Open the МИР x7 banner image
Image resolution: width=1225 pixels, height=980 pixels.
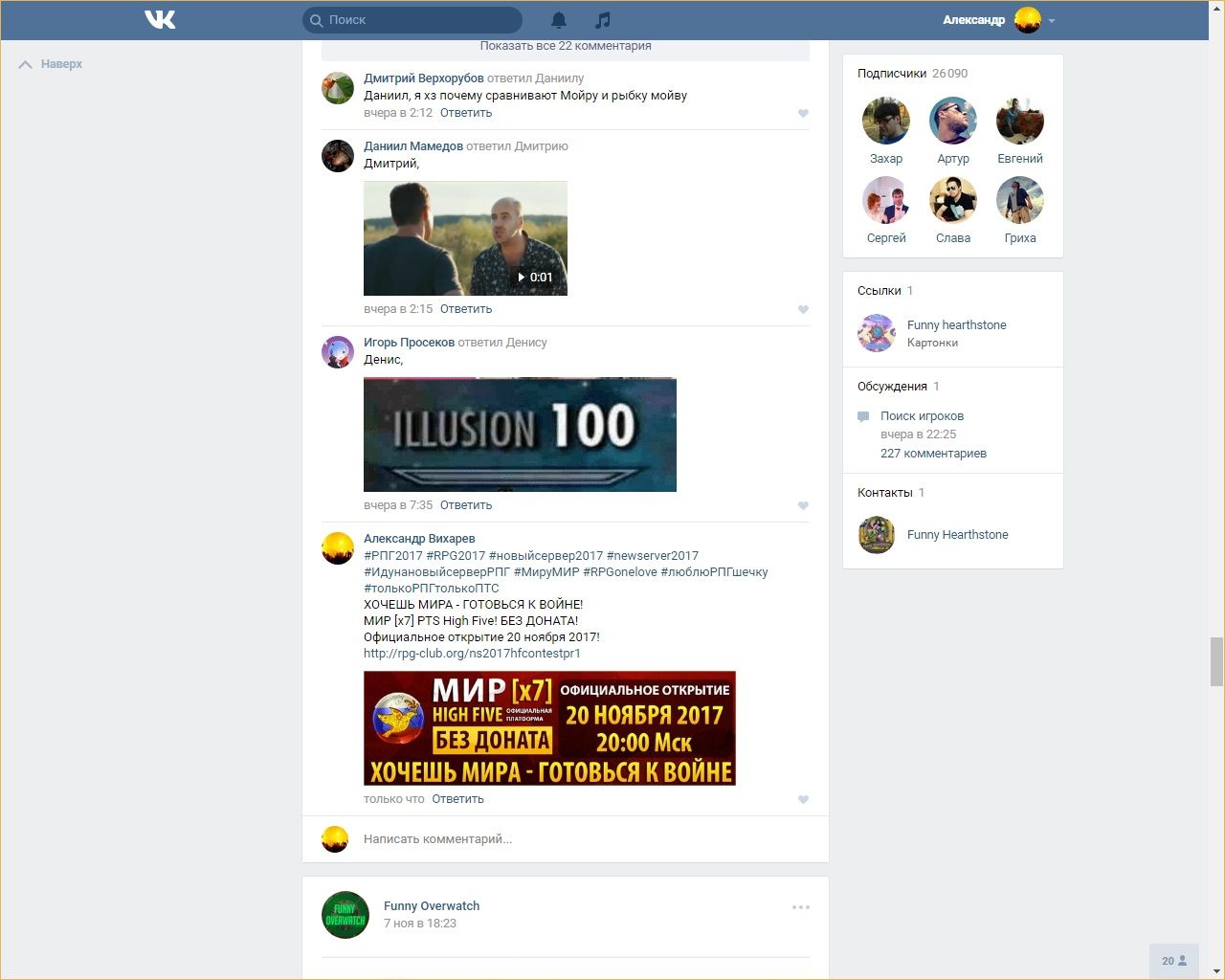point(549,728)
